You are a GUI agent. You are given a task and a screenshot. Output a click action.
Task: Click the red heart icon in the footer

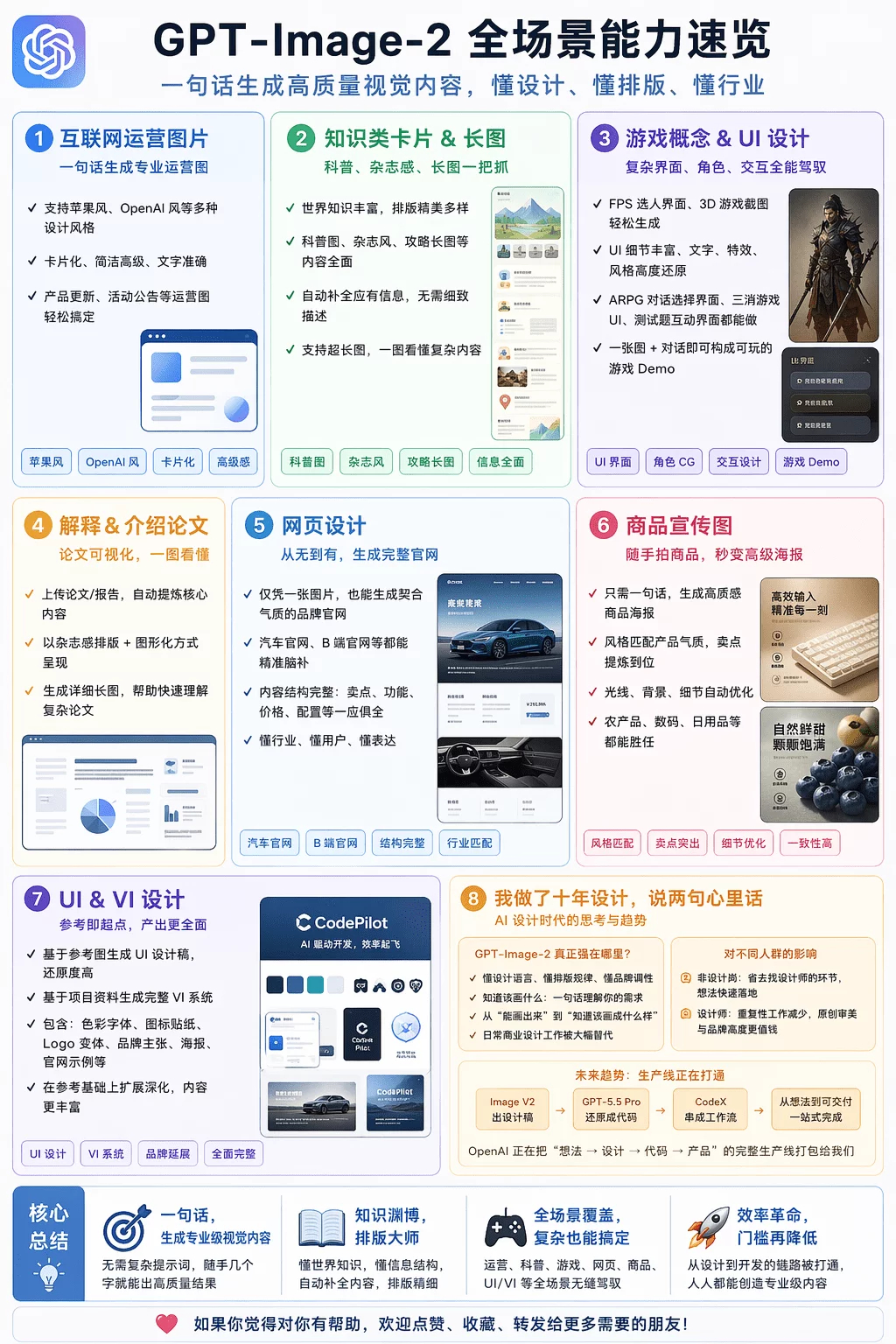tap(166, 1323)
